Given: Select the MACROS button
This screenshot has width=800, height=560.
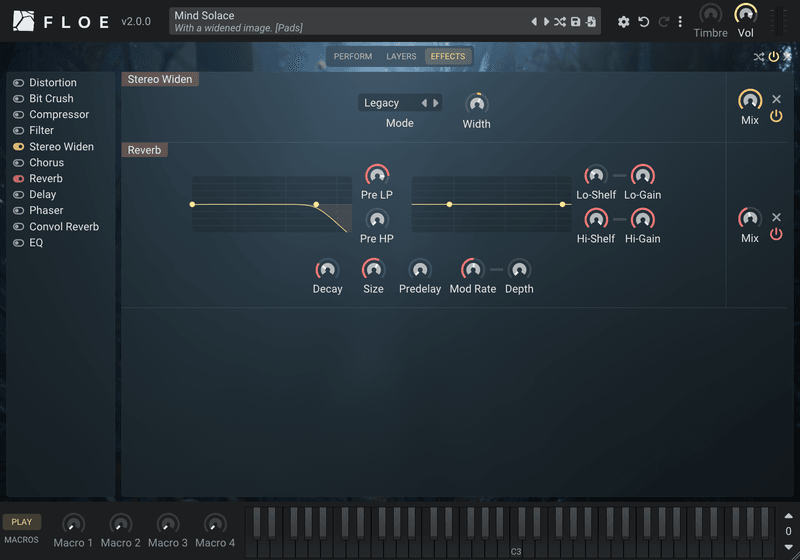Looking at the screenshot, I should (x=21, y=540).
